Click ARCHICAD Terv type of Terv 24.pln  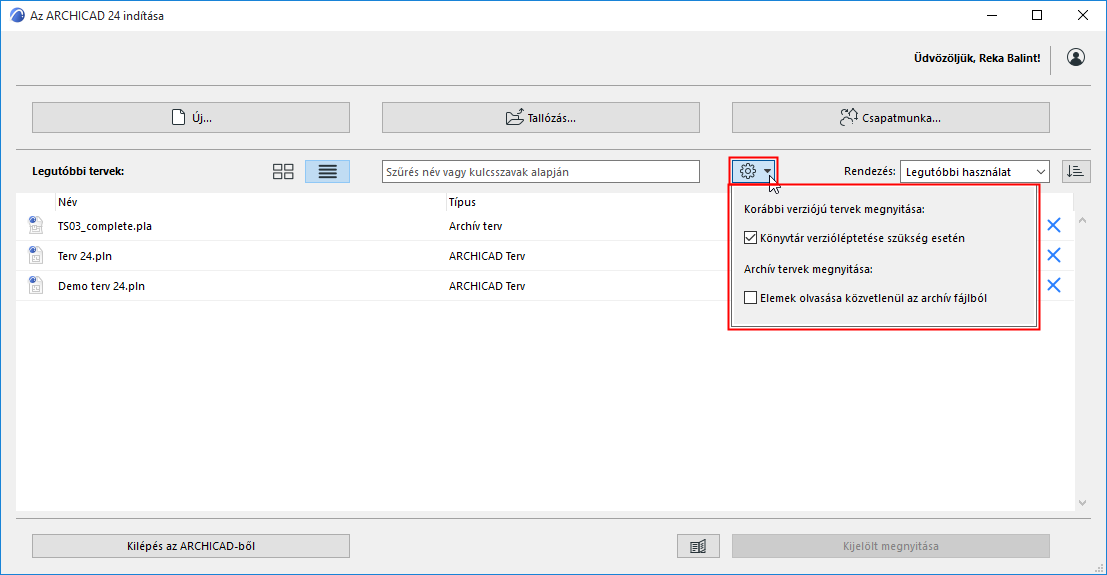487,256
